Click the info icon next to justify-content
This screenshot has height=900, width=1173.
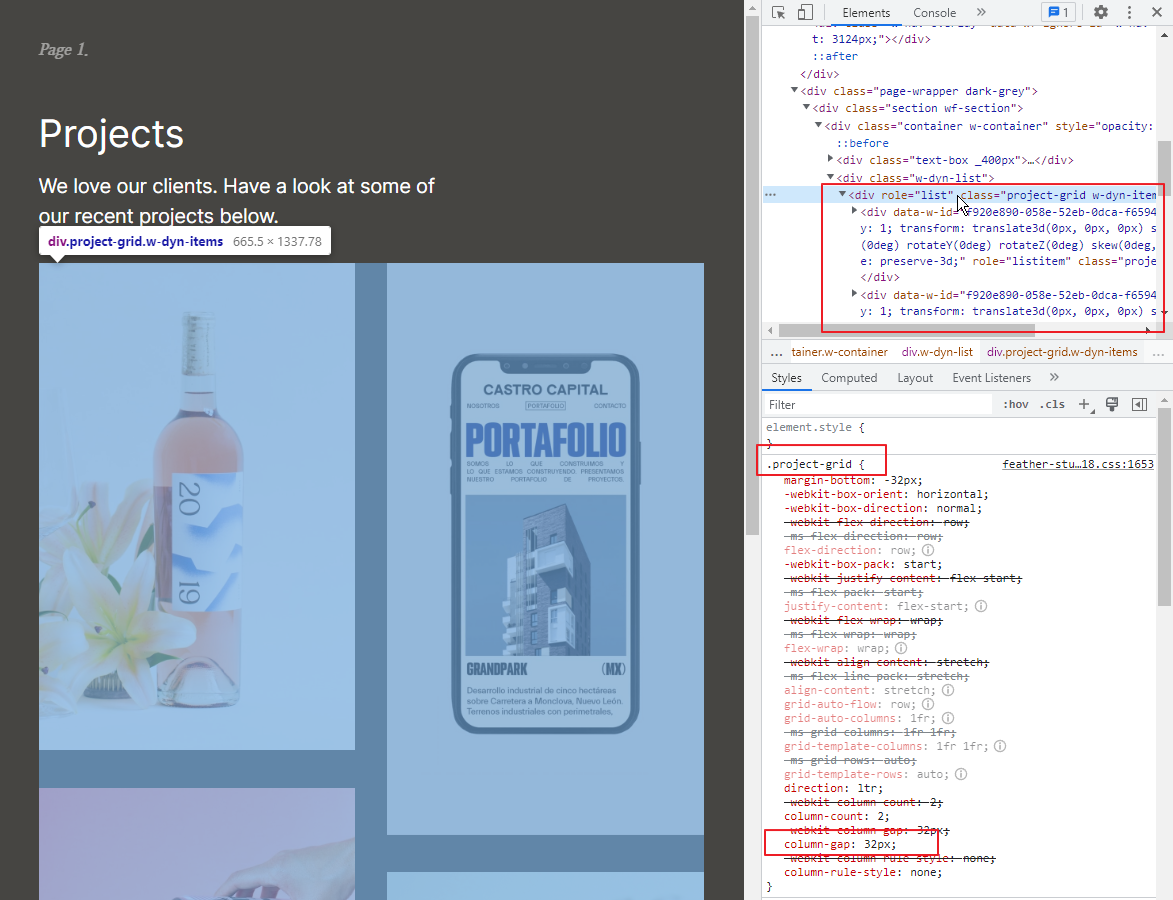[981, 606]
